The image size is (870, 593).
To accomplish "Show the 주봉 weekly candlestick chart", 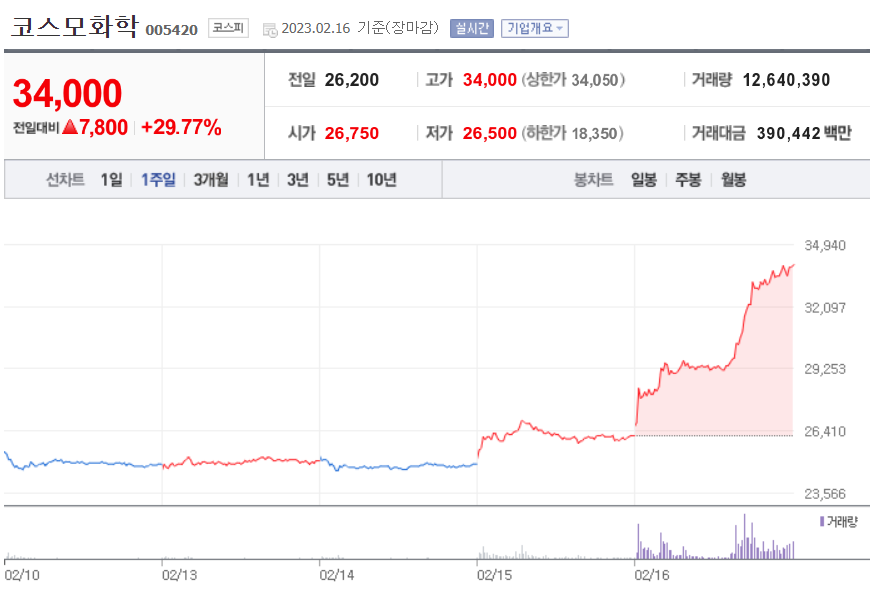I will click(688, 180).
